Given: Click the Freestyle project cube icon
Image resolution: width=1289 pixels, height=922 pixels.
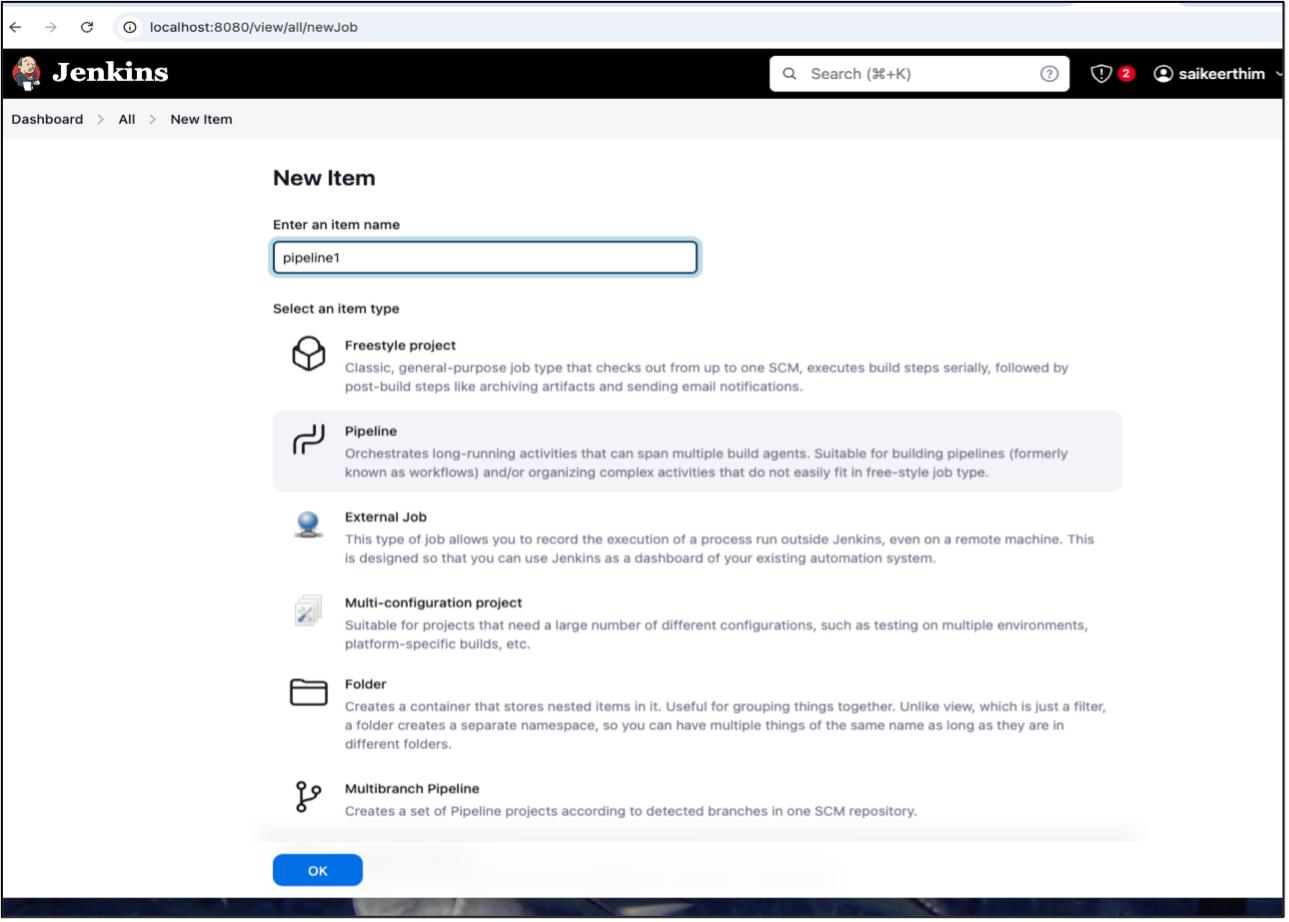Looking at the screenshot, I should click(x=308, y=353).
